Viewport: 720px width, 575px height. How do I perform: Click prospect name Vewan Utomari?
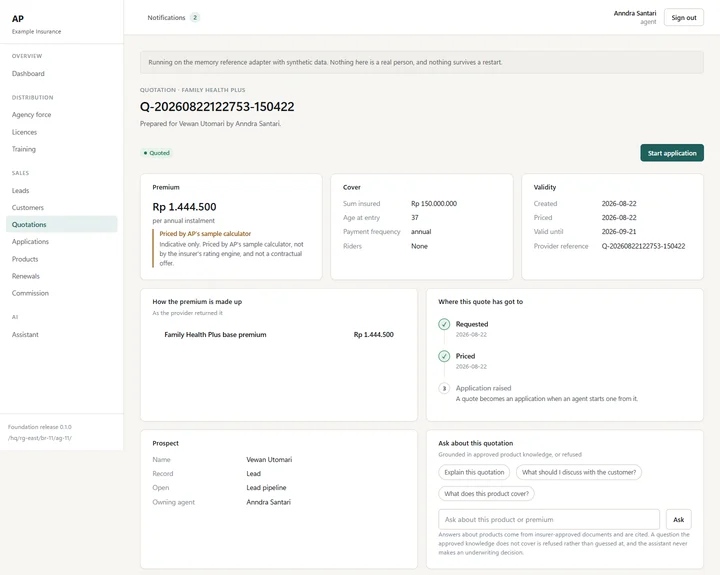(269, 459)
